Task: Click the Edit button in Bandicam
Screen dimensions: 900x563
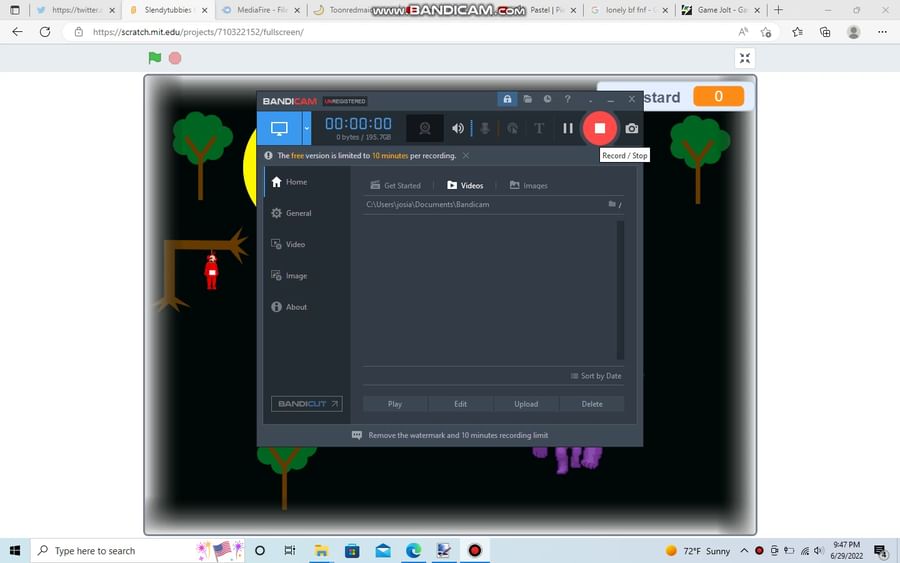Action: coord(460,404)
